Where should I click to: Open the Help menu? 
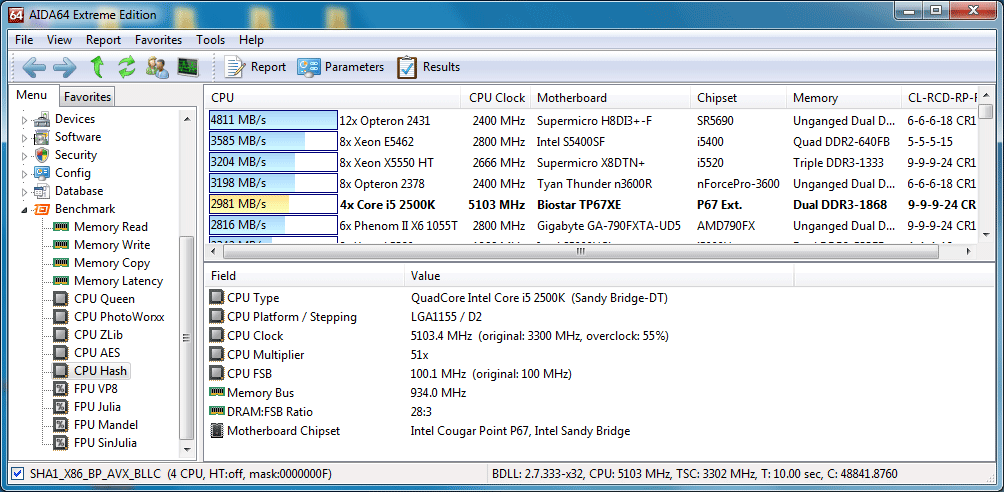[251, 40]
